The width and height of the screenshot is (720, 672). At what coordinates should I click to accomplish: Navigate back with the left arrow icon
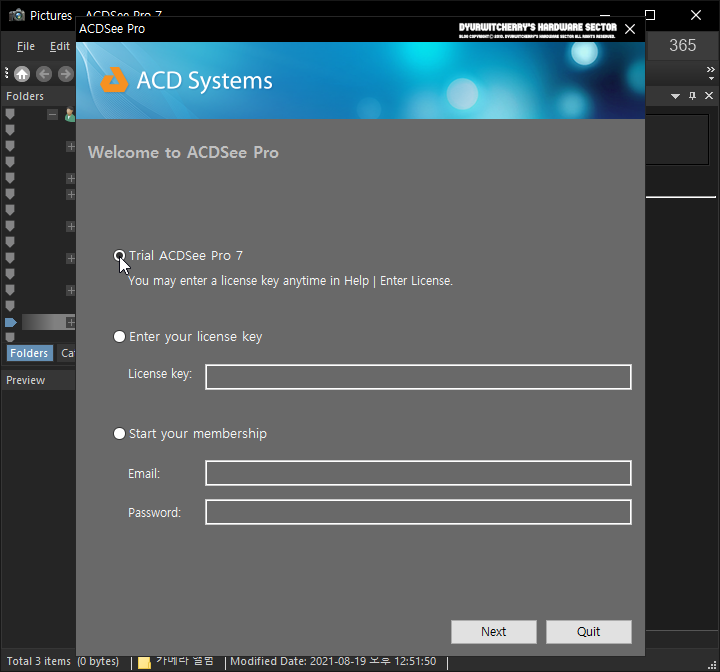[44, 74]
